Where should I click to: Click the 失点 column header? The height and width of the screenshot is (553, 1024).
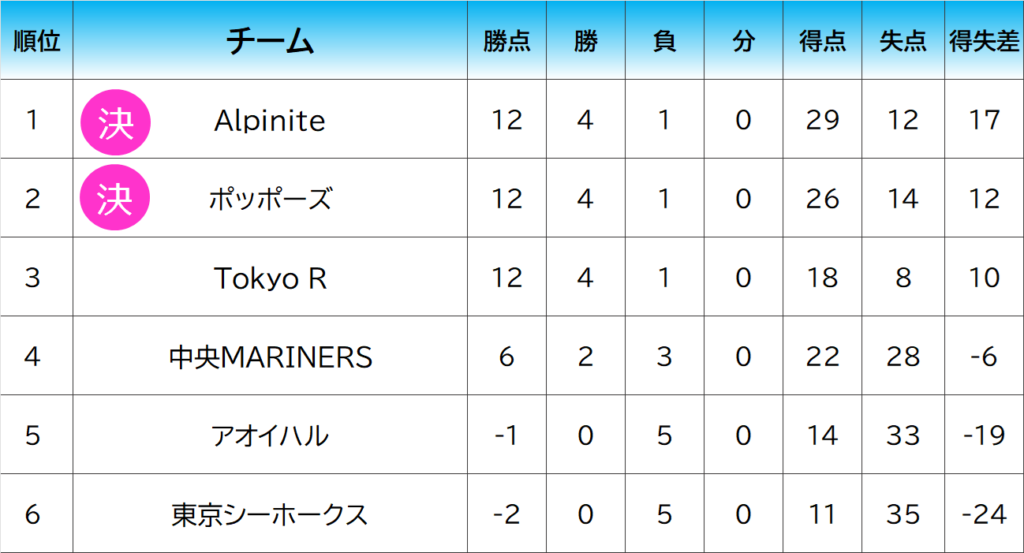tap(903, 41)
